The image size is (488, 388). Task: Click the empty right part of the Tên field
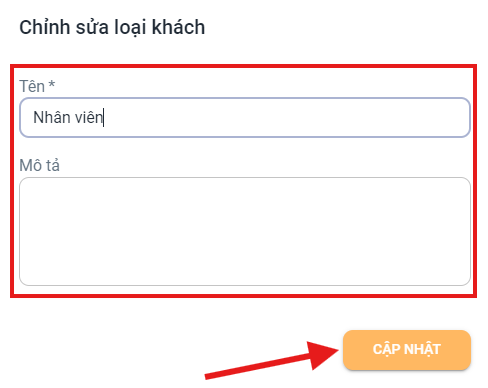[x=287, y=117]
